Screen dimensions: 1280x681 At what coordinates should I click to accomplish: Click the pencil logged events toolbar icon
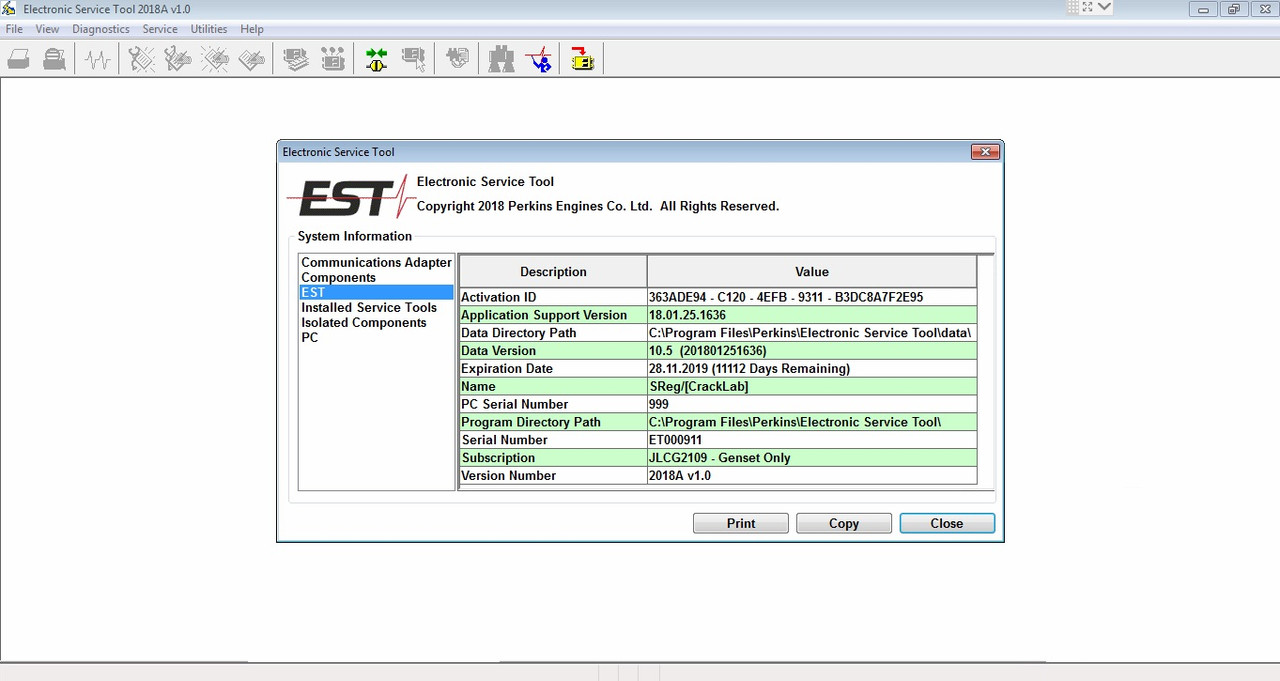[252, 60]
